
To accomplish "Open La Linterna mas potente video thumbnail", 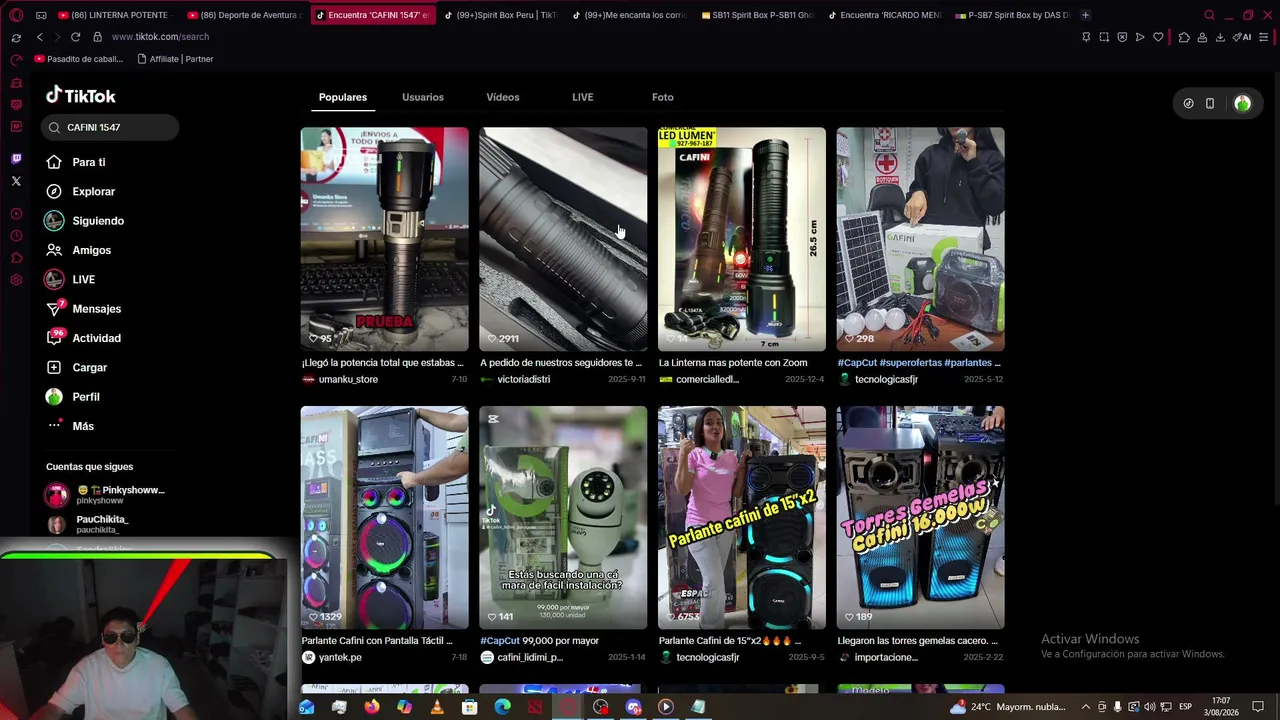I will 742,239.
